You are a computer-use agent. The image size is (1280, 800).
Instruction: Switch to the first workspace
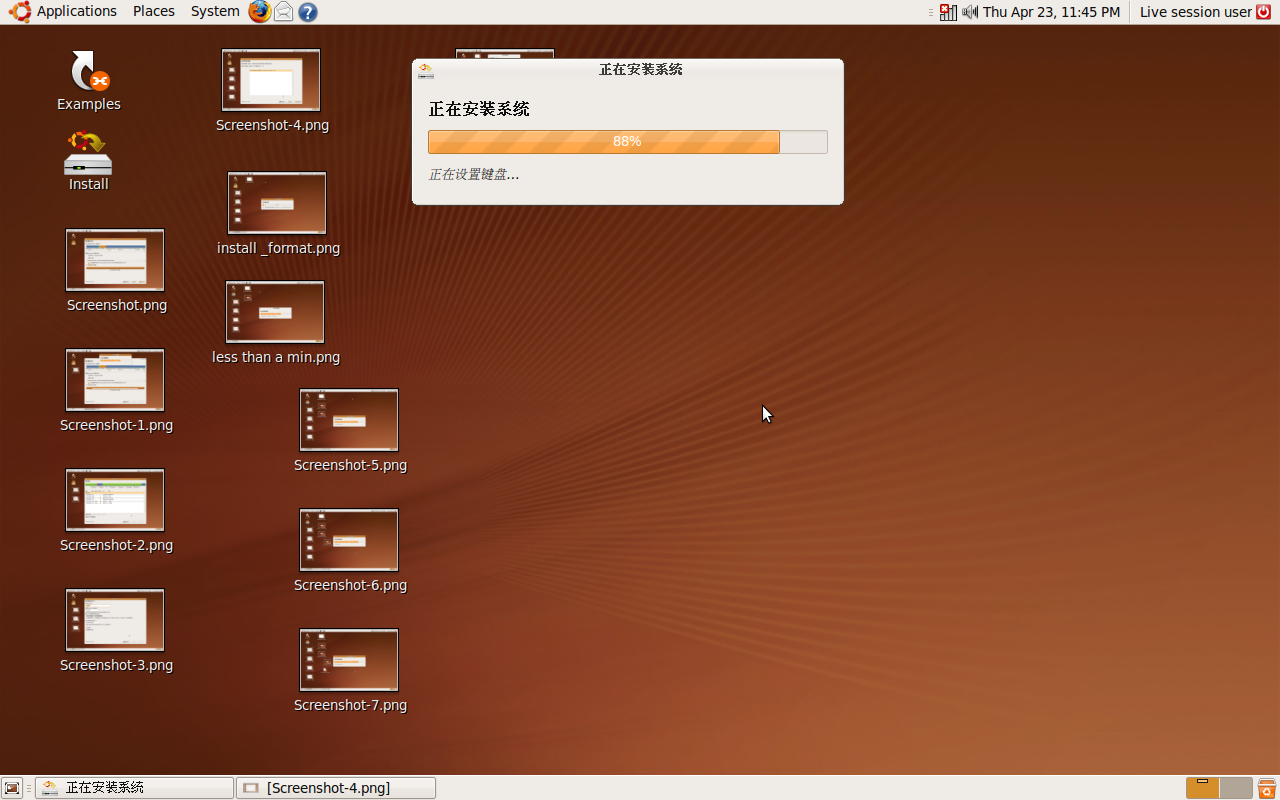[1203, 788]
